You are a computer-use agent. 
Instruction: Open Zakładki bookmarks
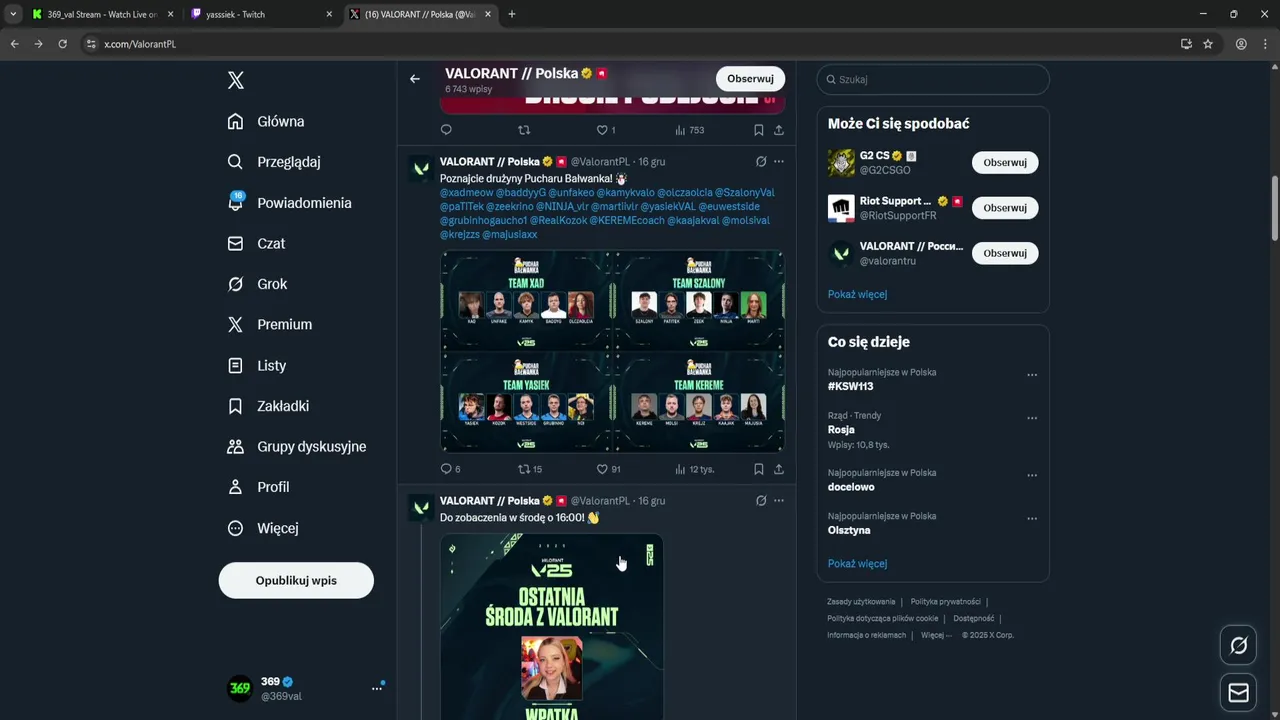point(268,406)
